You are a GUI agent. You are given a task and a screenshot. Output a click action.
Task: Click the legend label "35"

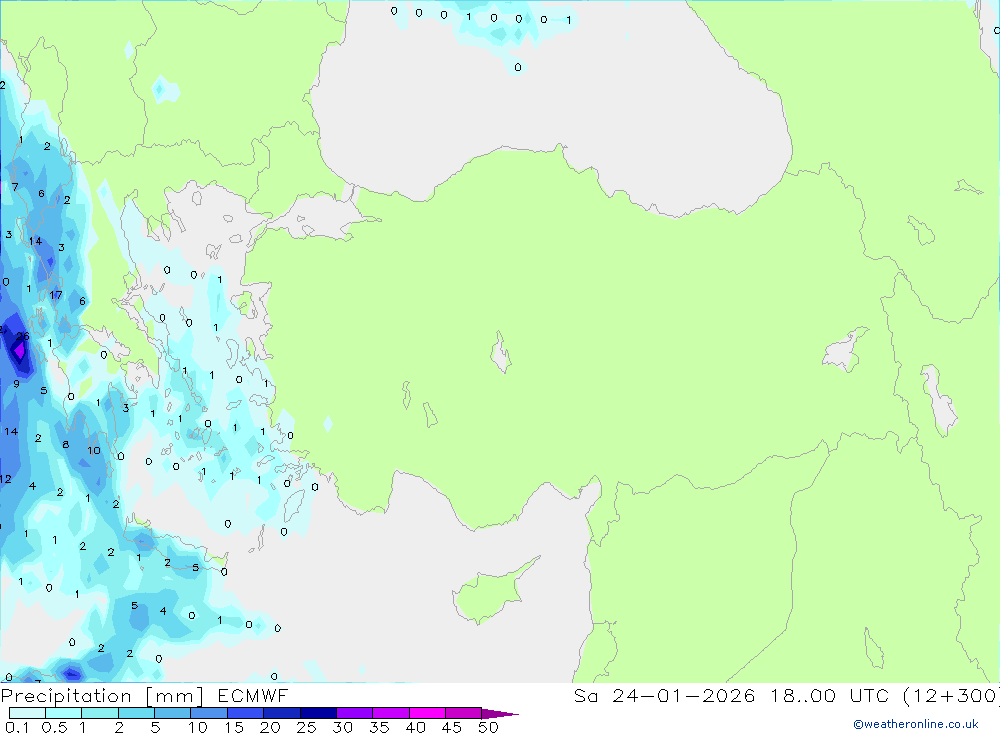379,727
